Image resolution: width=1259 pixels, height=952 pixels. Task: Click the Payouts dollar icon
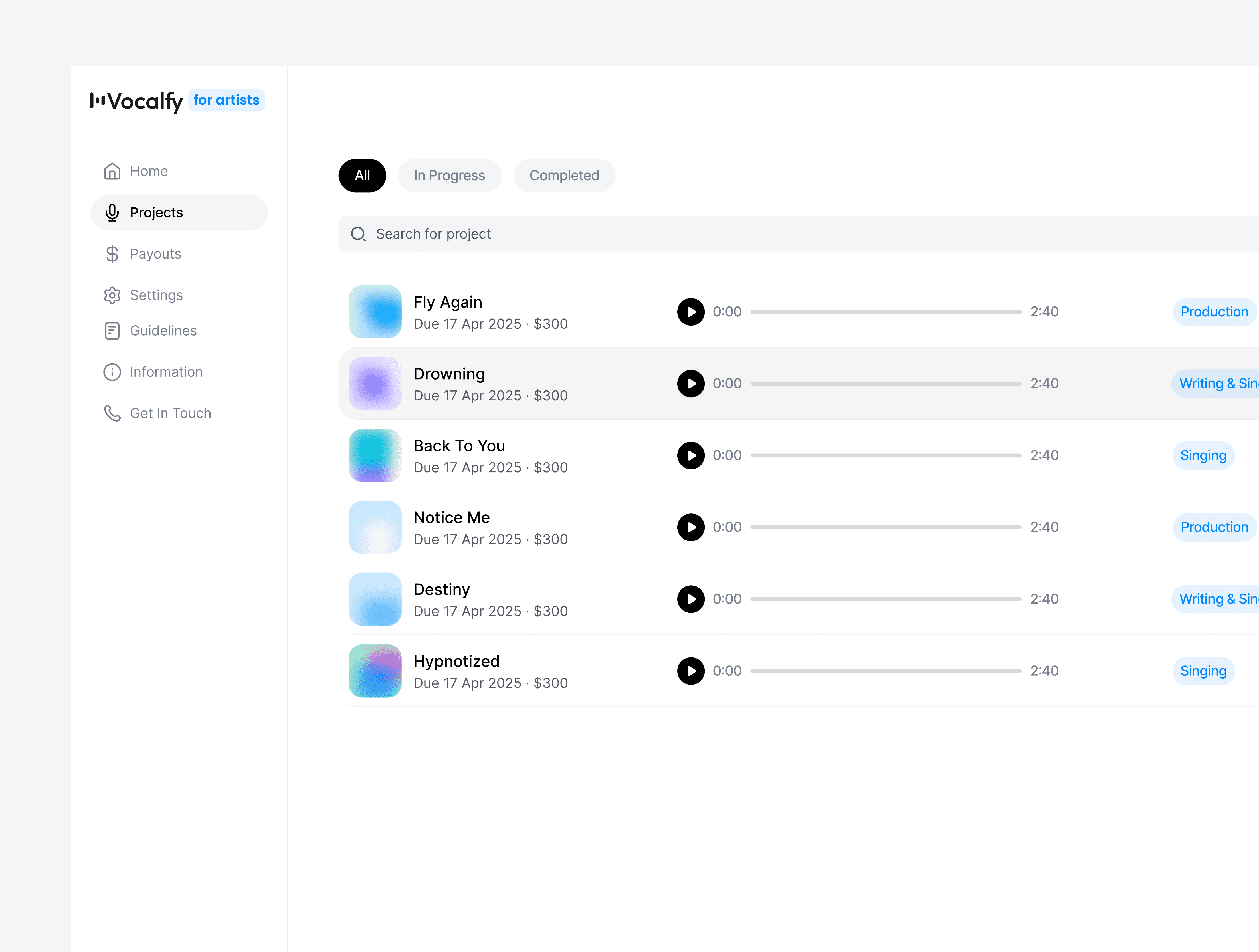coord(112,254)
